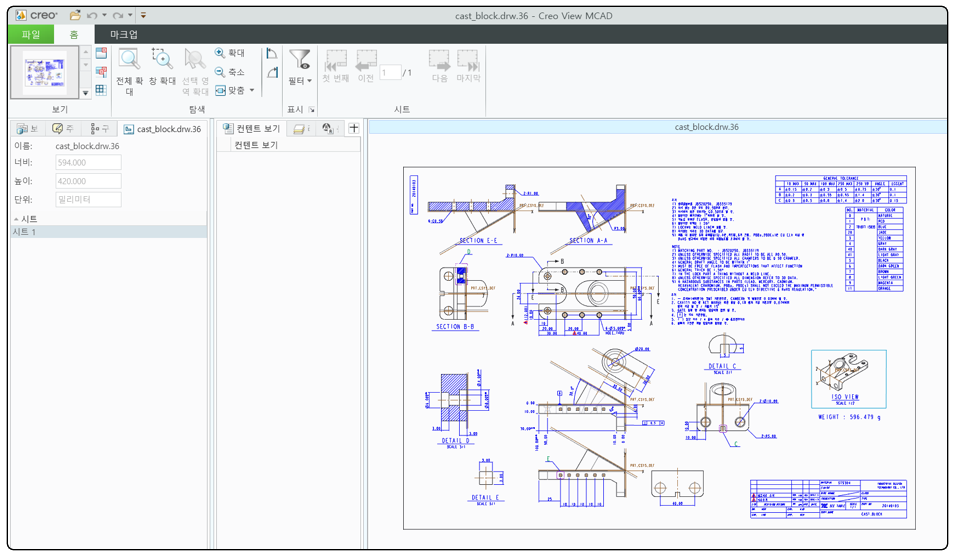Click the sheet number input field
Viewport: 955px width, 559px height.
390,72
